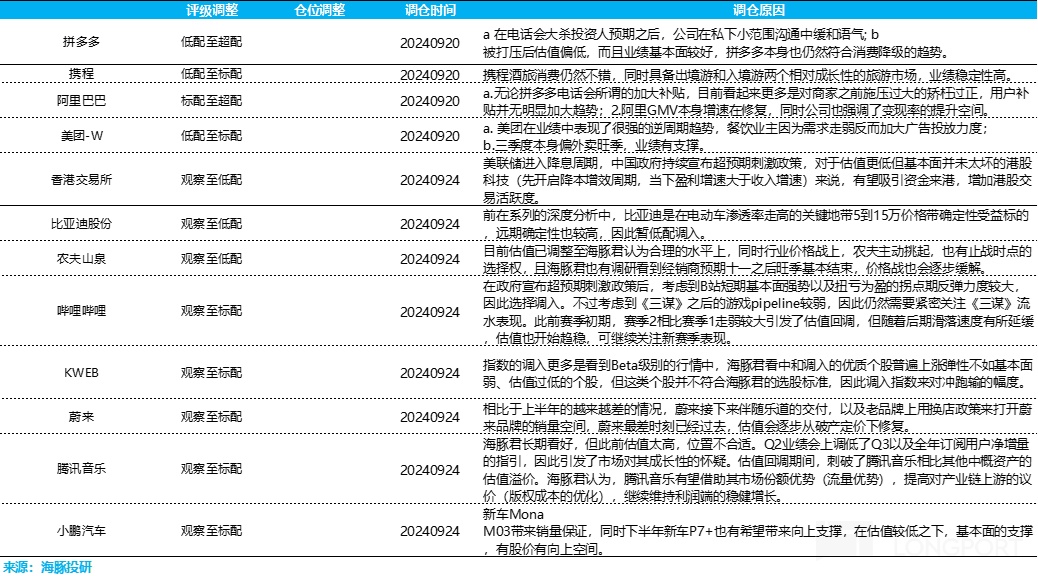Click the 阿里巴巴 adjustment reason text
Viewport: 1038px width, 576px height.
coord(756,101)
